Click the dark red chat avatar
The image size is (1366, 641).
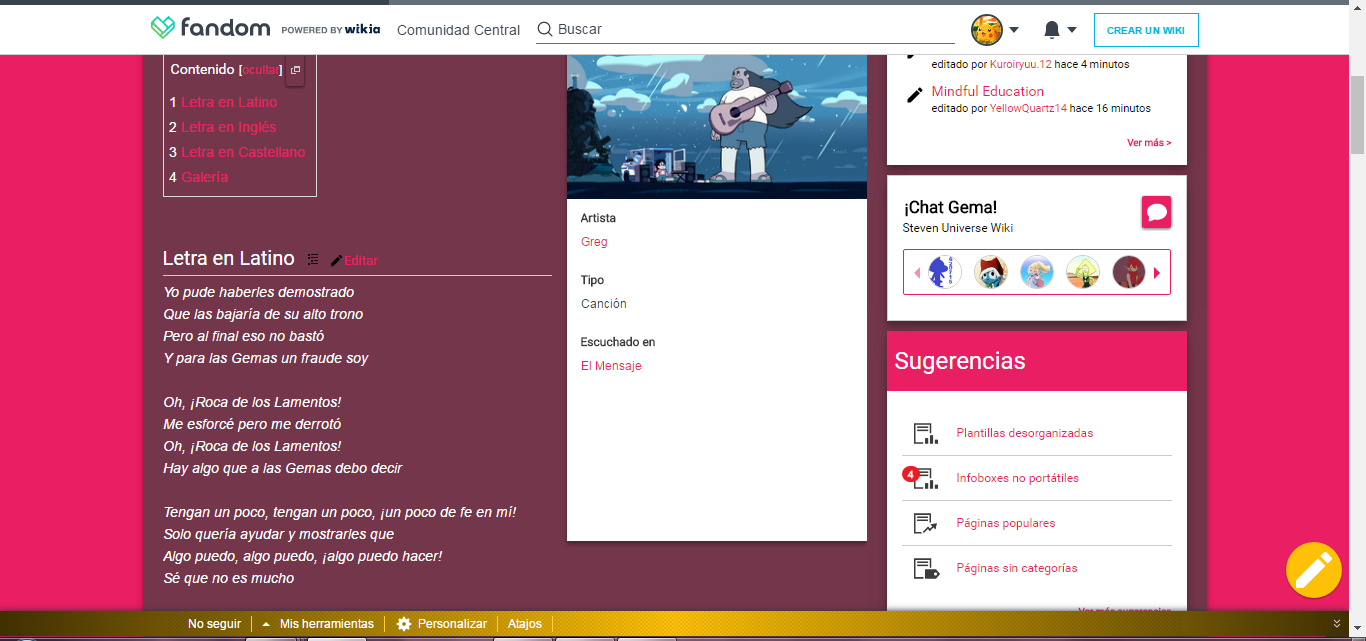1129,272
